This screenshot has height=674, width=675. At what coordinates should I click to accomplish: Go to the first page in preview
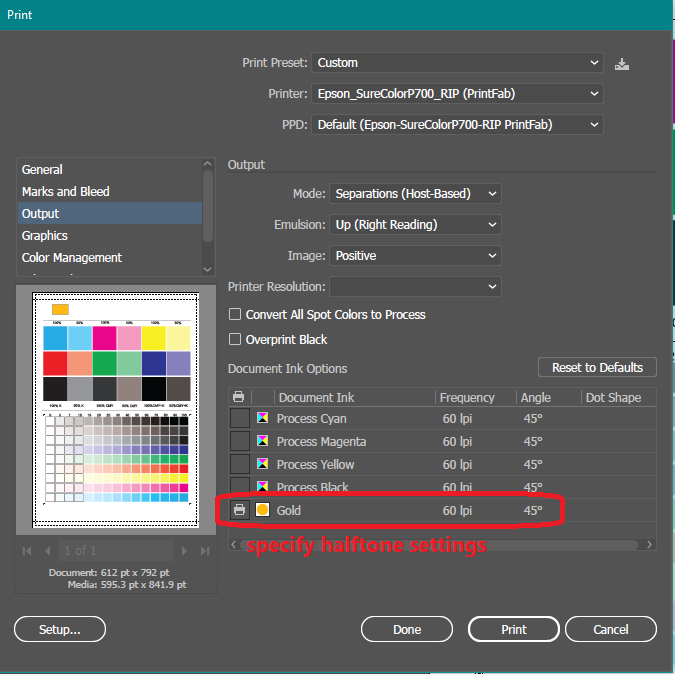tap(27, 551)
